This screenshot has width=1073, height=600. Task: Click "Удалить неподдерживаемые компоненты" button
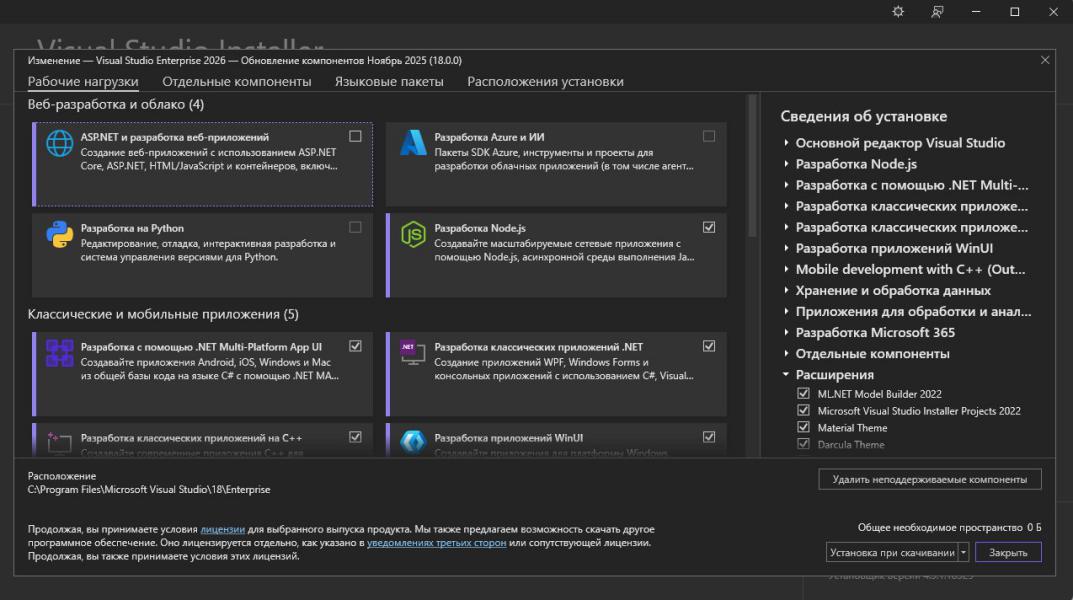929,480
